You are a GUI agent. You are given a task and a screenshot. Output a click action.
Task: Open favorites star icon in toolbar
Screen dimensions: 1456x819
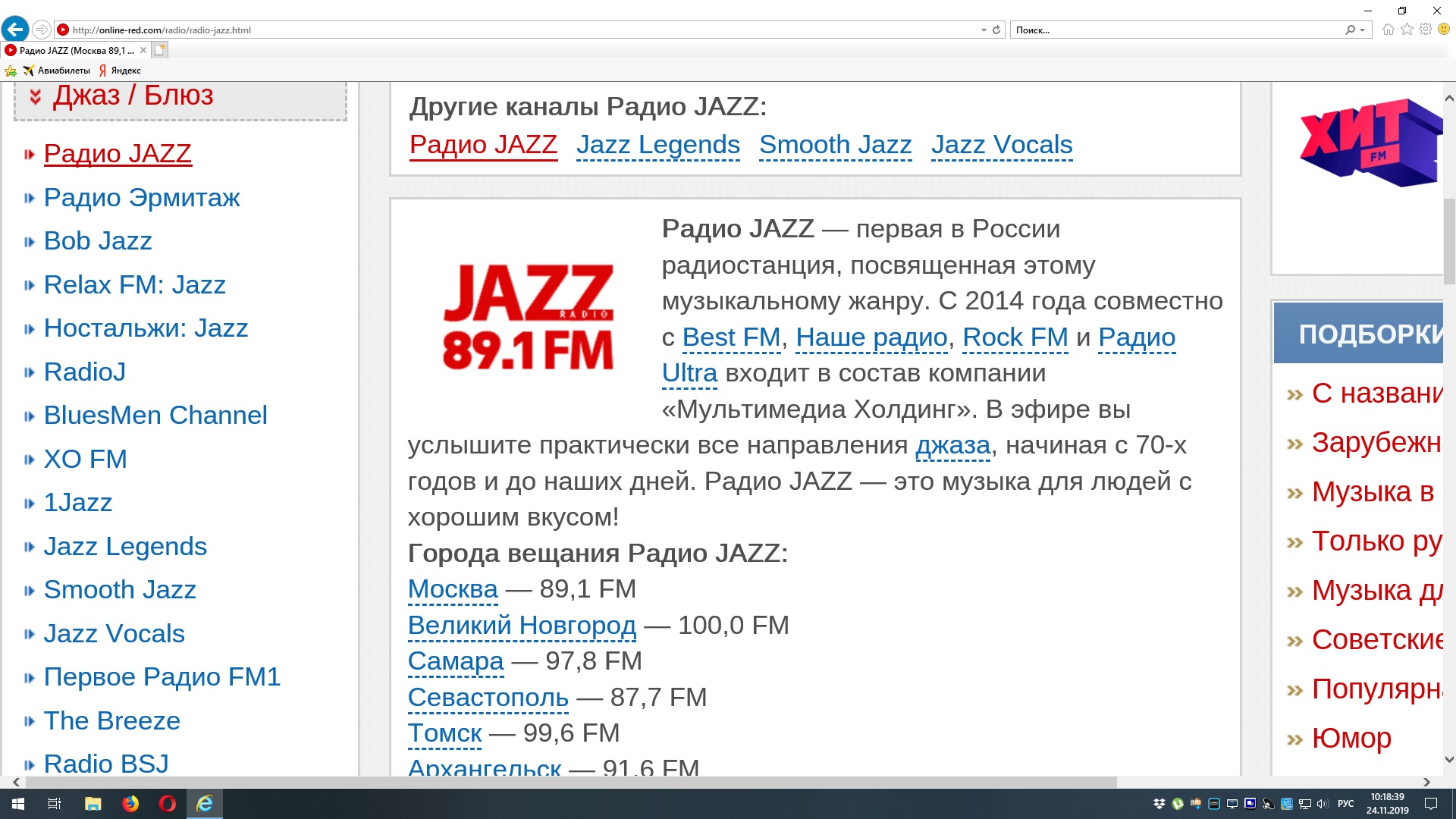pyautogui.click(x=1407, y=30)
